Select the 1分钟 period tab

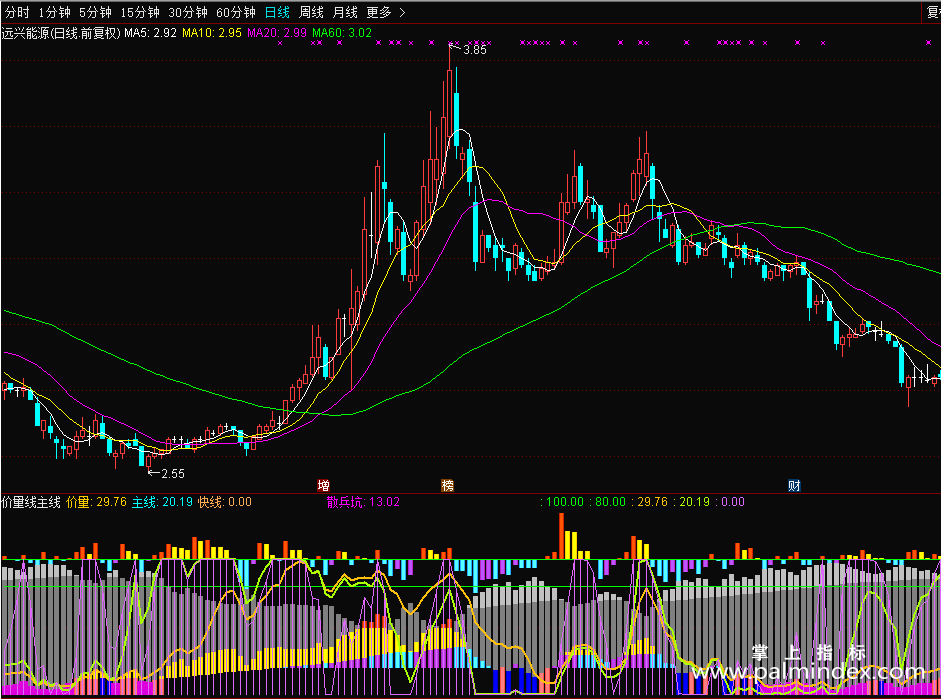coord(55,12)
